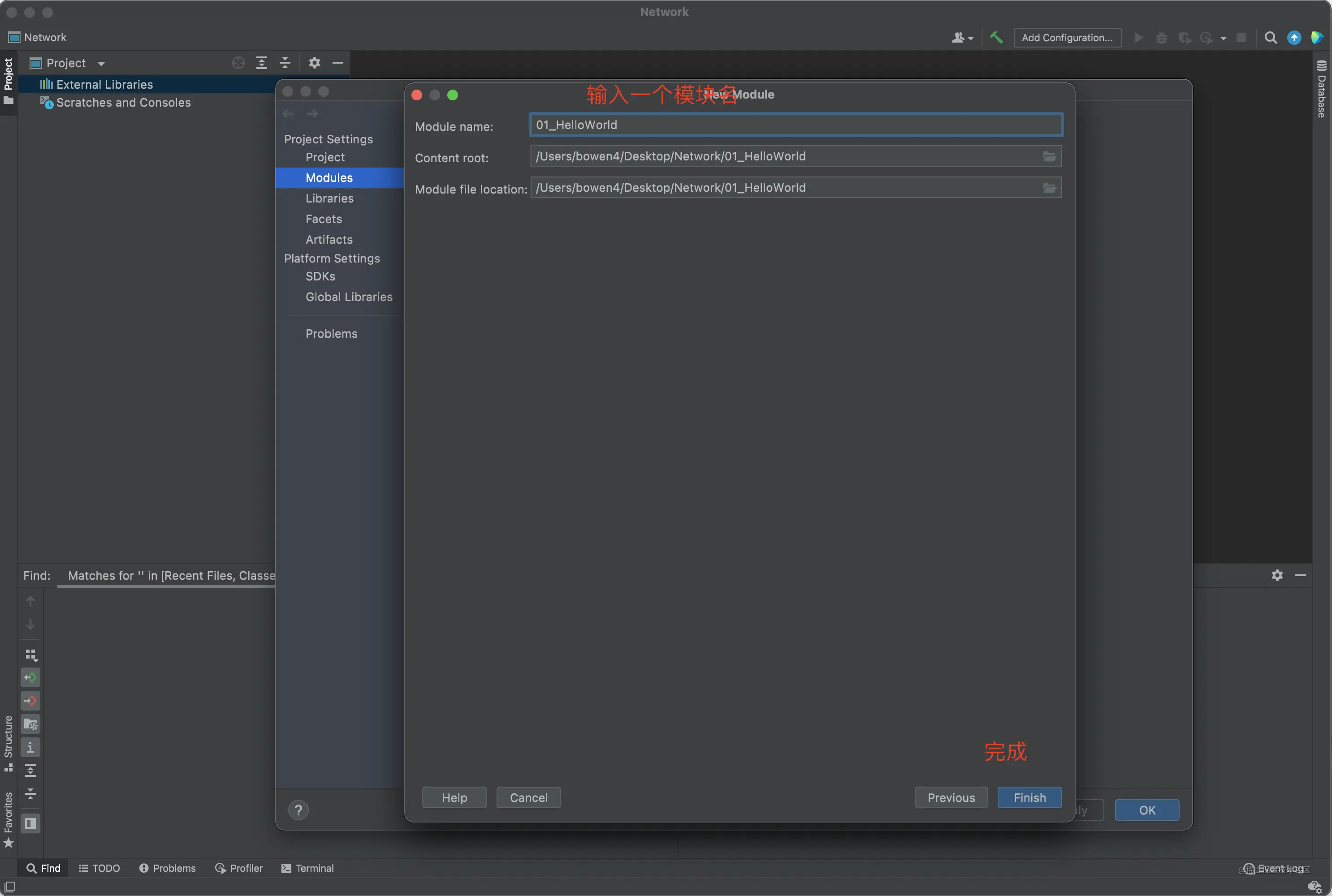The height and width of the screenshot is (896, 1332).
Task: Open the Favorites side tab
Action: tap(8, 819)
